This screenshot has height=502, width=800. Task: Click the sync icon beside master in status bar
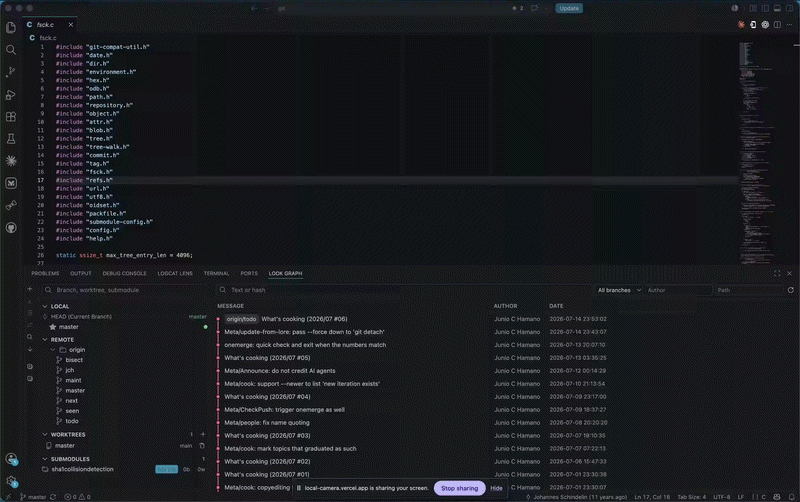coord(53,497)
